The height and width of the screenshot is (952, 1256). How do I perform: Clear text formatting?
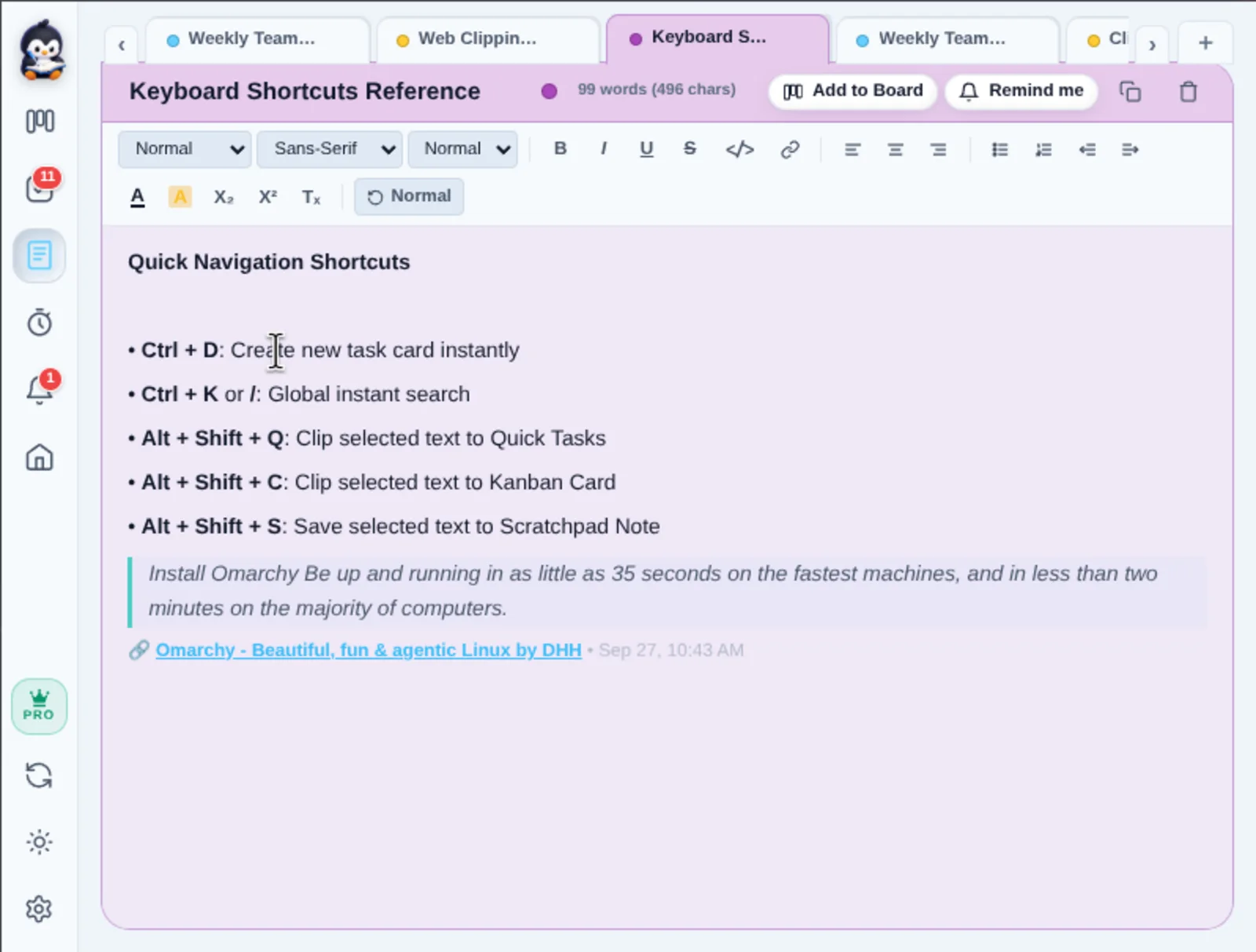pyautogui.click(x=311, y=197)
